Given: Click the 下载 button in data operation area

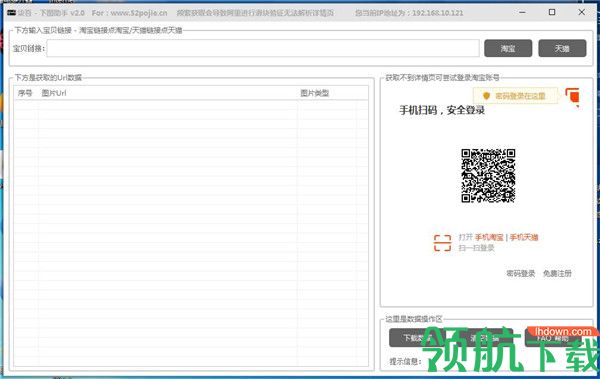Looking at the screenshot, I should (x=417, y=338).
